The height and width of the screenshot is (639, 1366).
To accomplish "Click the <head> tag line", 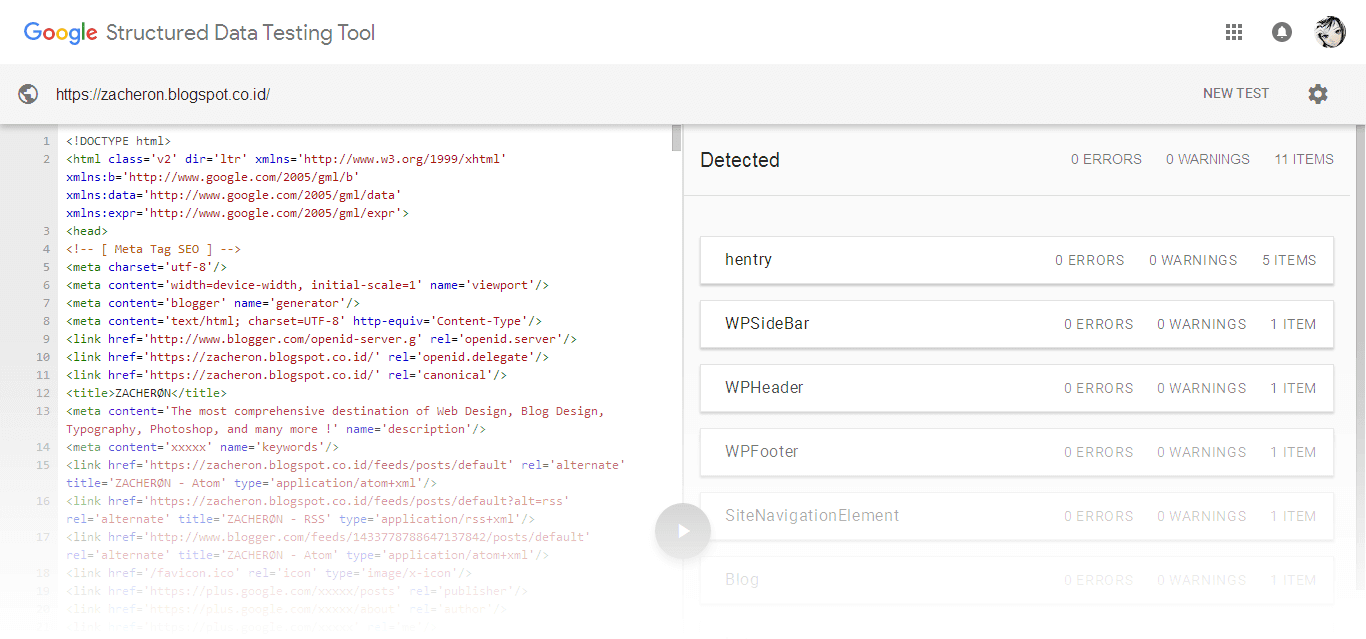I will tap(87, 231).
